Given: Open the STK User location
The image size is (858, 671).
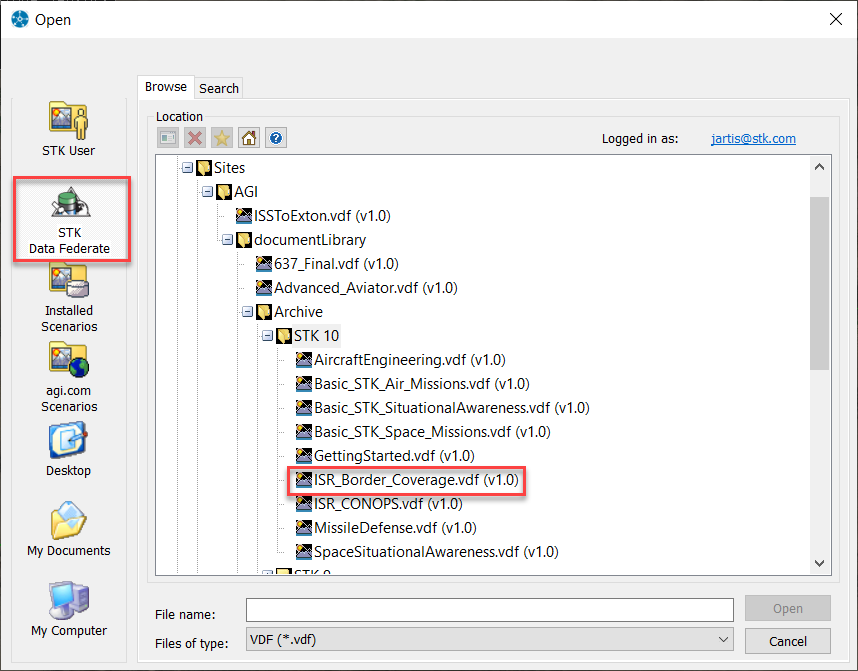Looking at the screenshot, I should point(68,129).
